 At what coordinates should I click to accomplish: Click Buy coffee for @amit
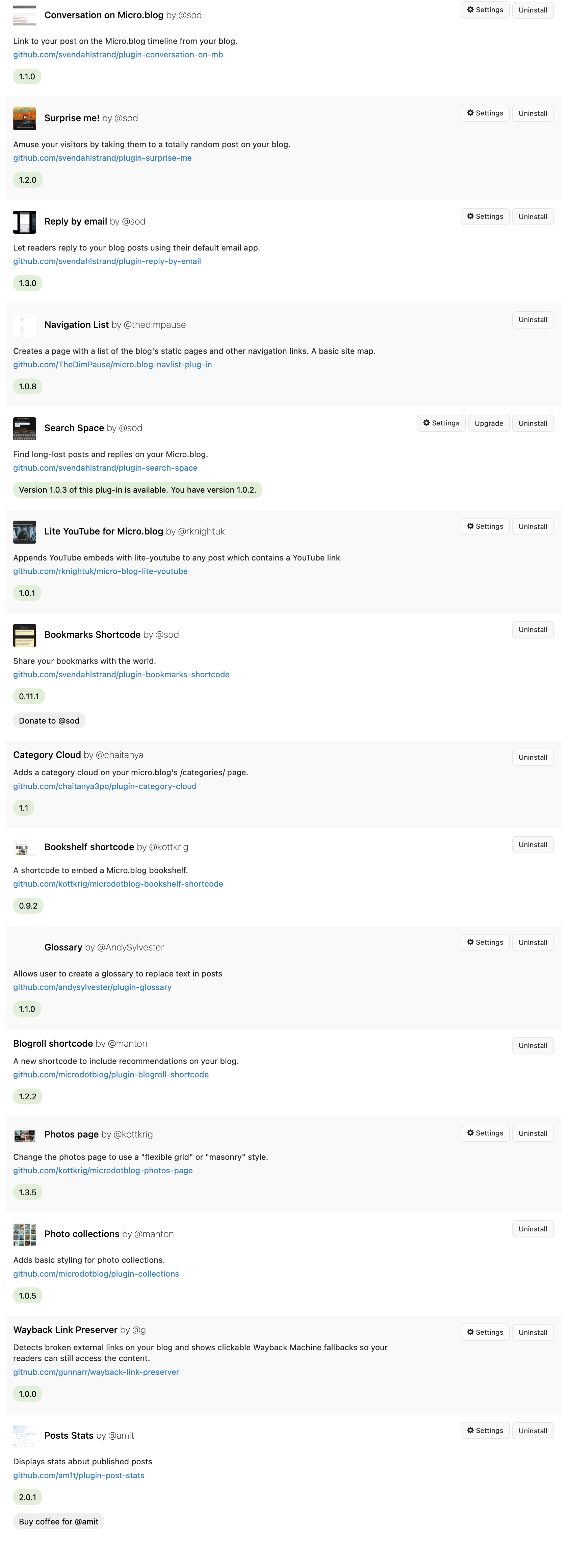pos(58,1522)
